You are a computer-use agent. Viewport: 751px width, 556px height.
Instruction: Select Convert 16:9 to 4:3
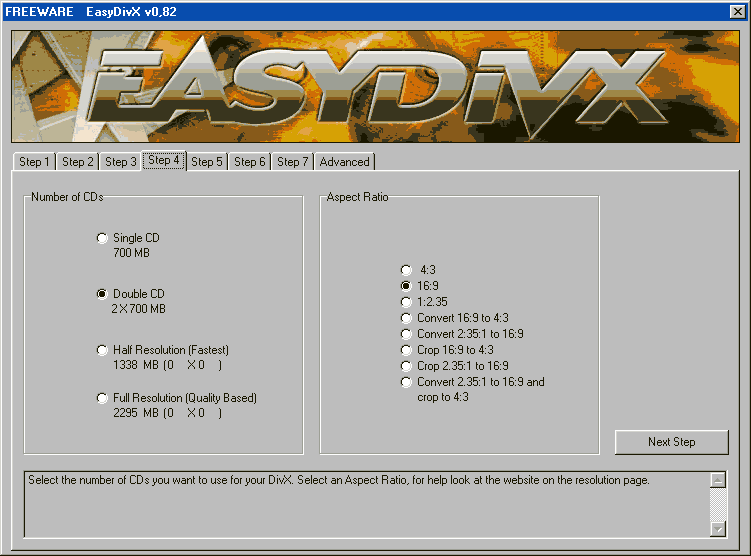click(x=406, y=318)
